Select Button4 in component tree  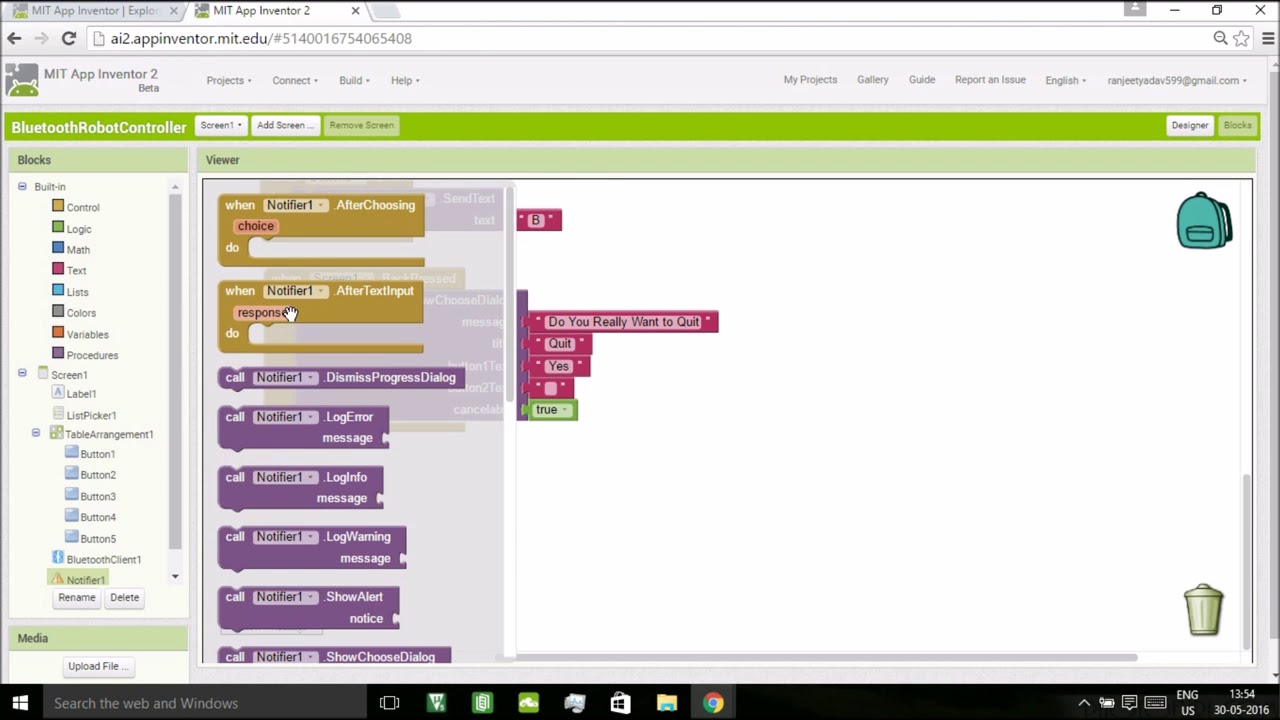click(97, 517)
